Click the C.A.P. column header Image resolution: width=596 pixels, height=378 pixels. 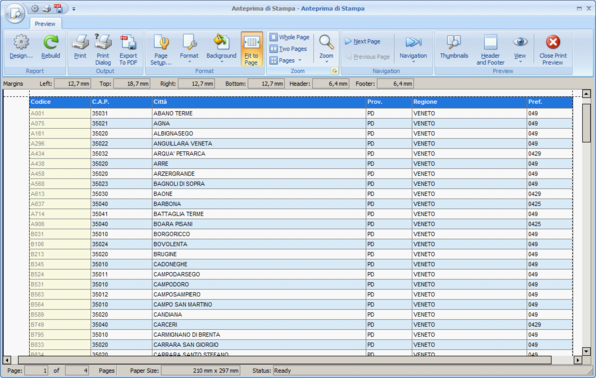[x=121, y=102]
